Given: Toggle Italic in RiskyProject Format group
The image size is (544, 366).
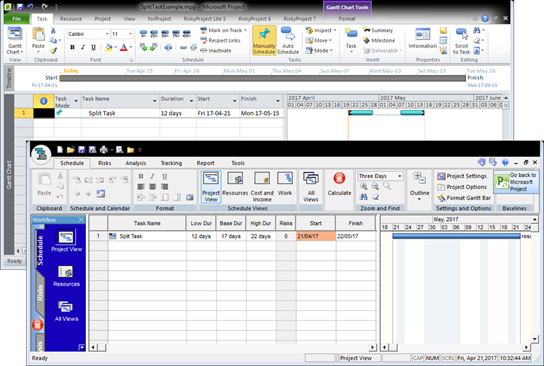Looking at the screenshot, I should coord(153,176).
